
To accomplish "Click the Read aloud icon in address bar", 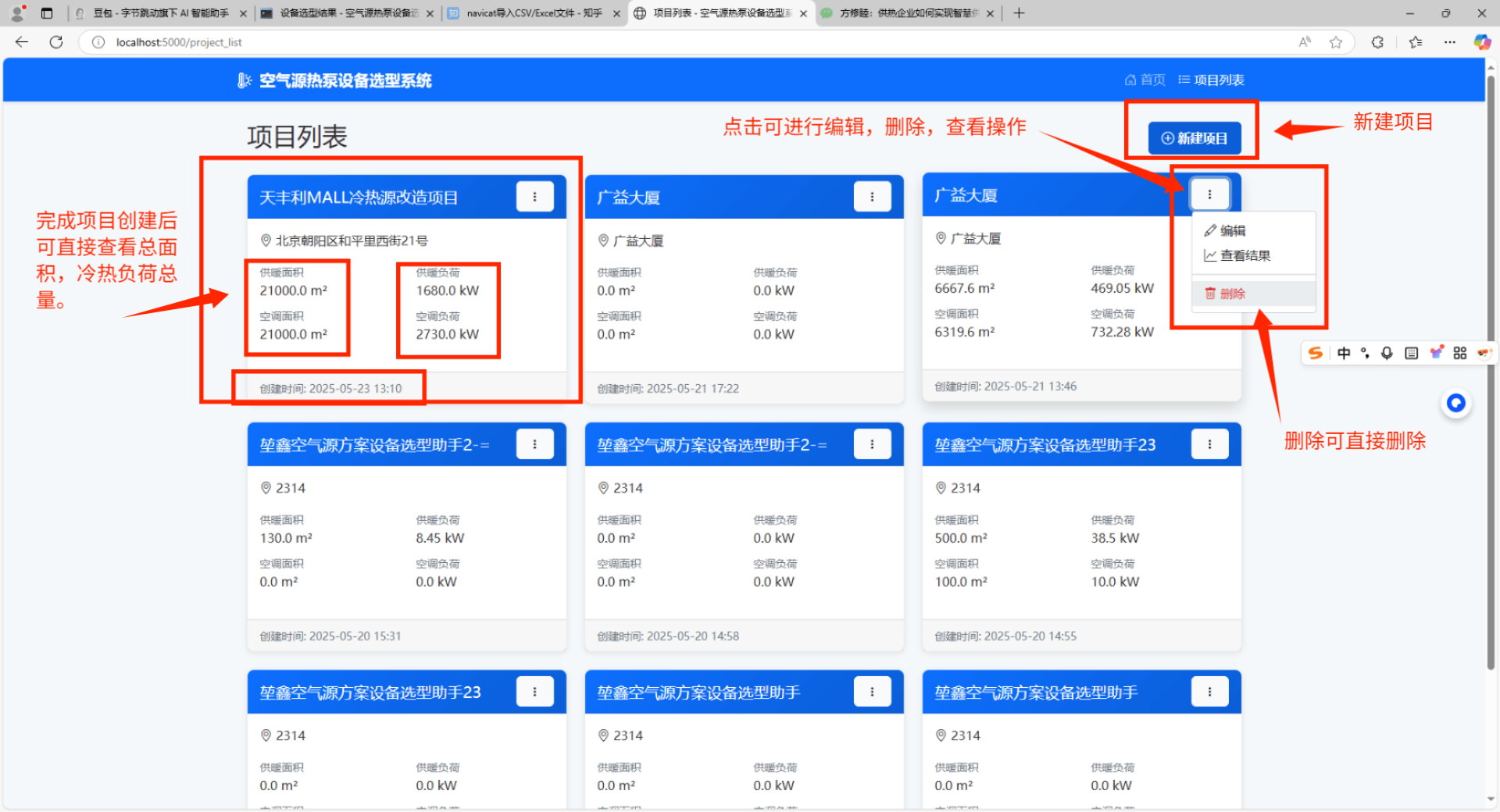I will point(1305,42).
